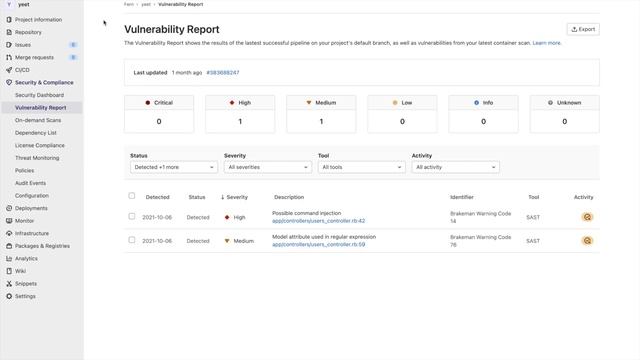Image resolution: width=640 pixels, height=360 pixels.
Task: Toggle the select-all vulnerabilities checkbox
Action: 131,196
